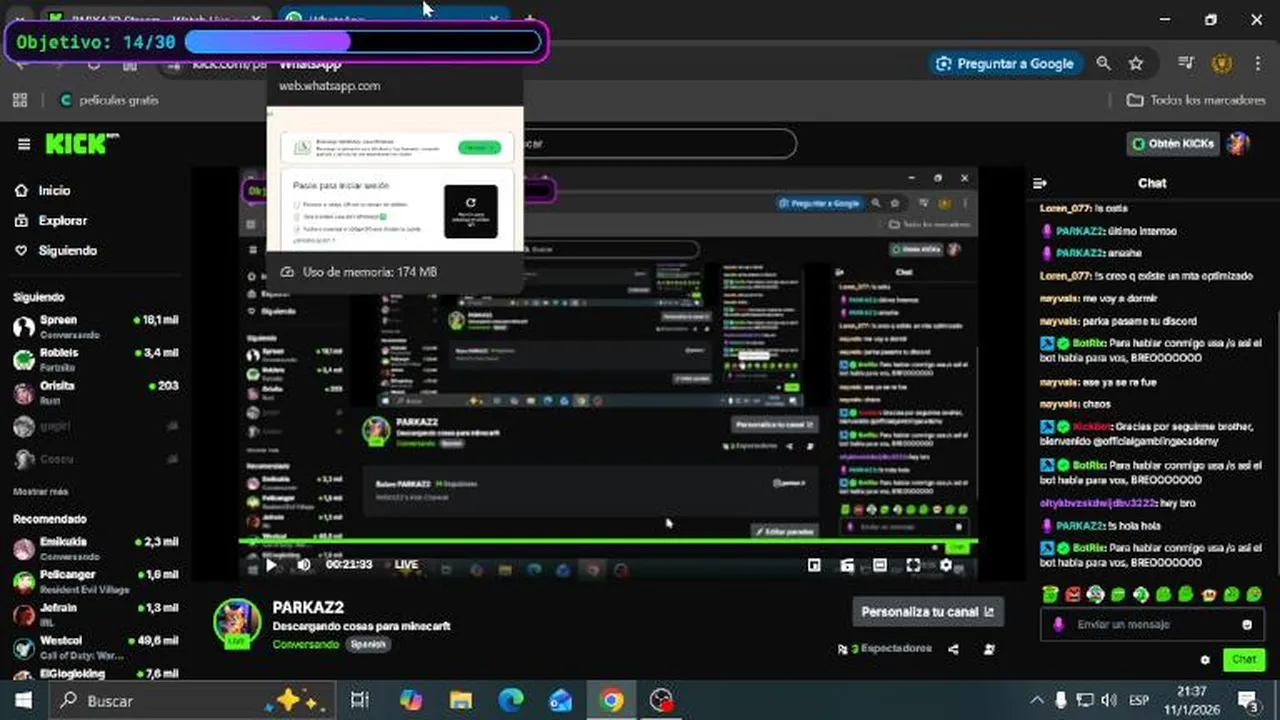
Task: Open the spectators count icon
Action: coord(843,649)
